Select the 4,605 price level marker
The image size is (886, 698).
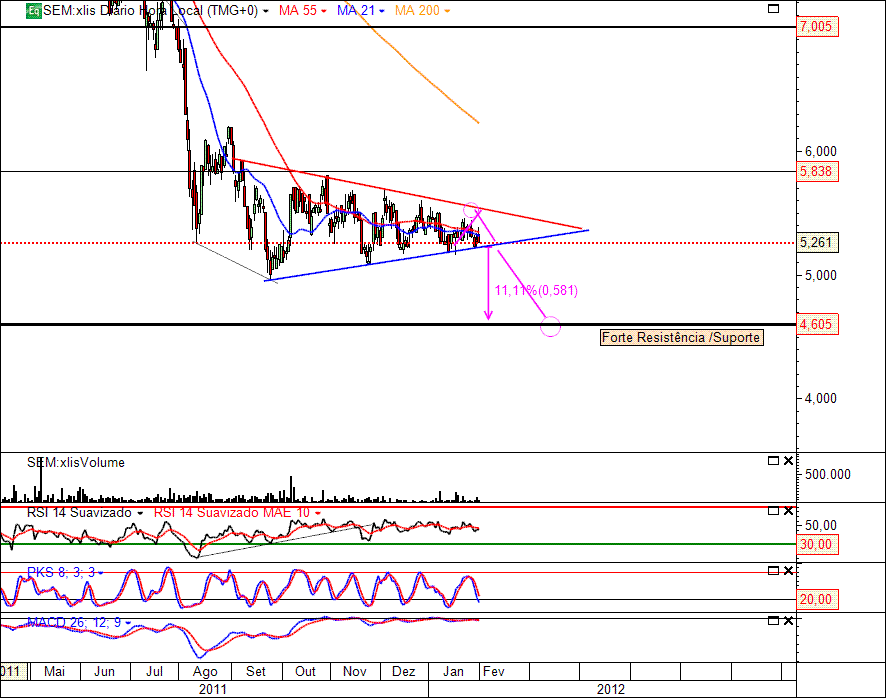click(x=817, y=325)
